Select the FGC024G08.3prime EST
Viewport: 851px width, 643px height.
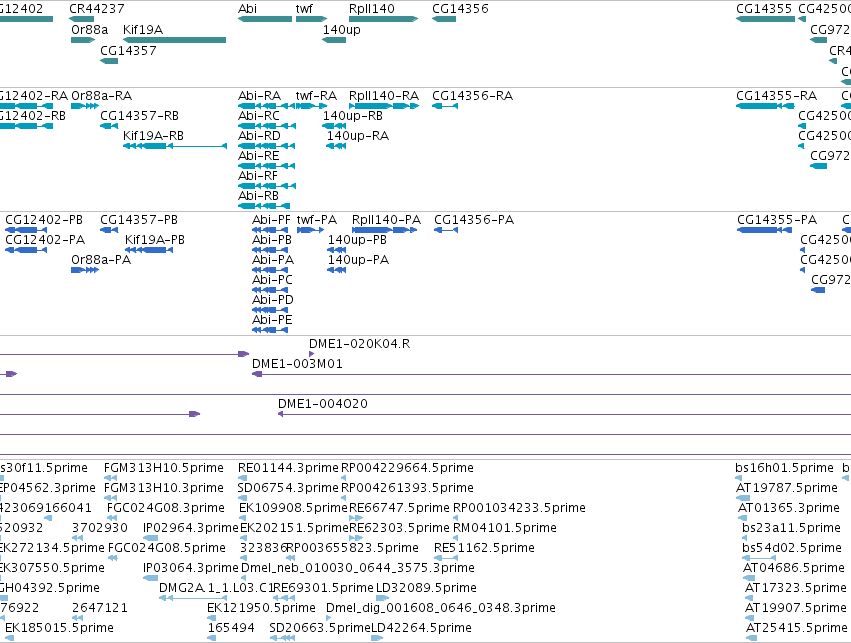[x=113, y=518]
